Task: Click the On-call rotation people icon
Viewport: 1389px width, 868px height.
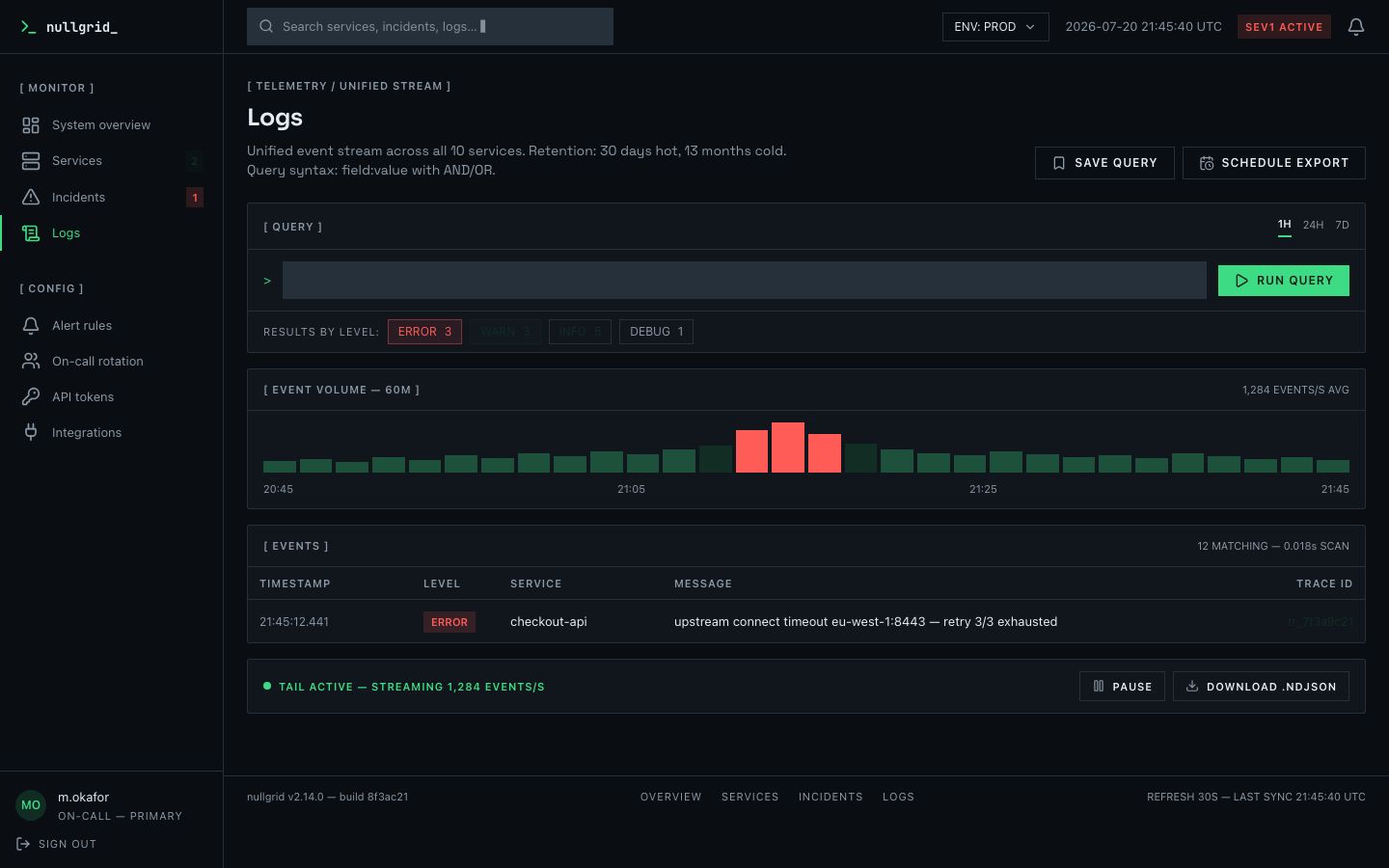Action: point(31,362)
